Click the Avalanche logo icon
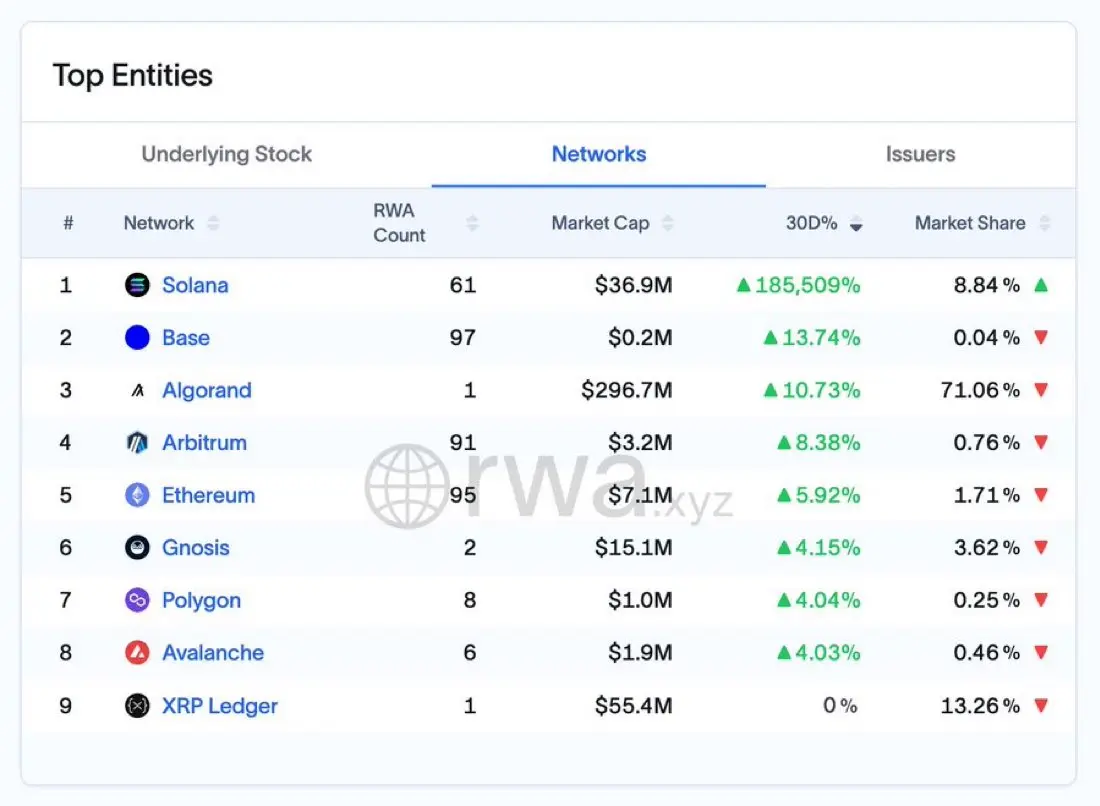1100x806 pixels. coord(137,652)
